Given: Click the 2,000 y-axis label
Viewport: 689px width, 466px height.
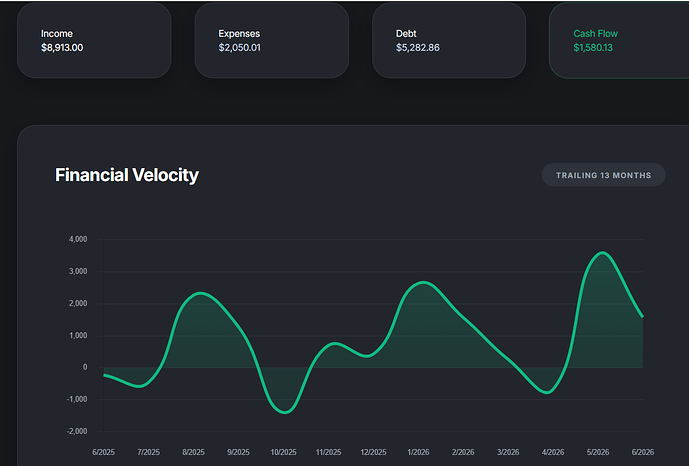Looking at the screenshot, I should 78,303.
